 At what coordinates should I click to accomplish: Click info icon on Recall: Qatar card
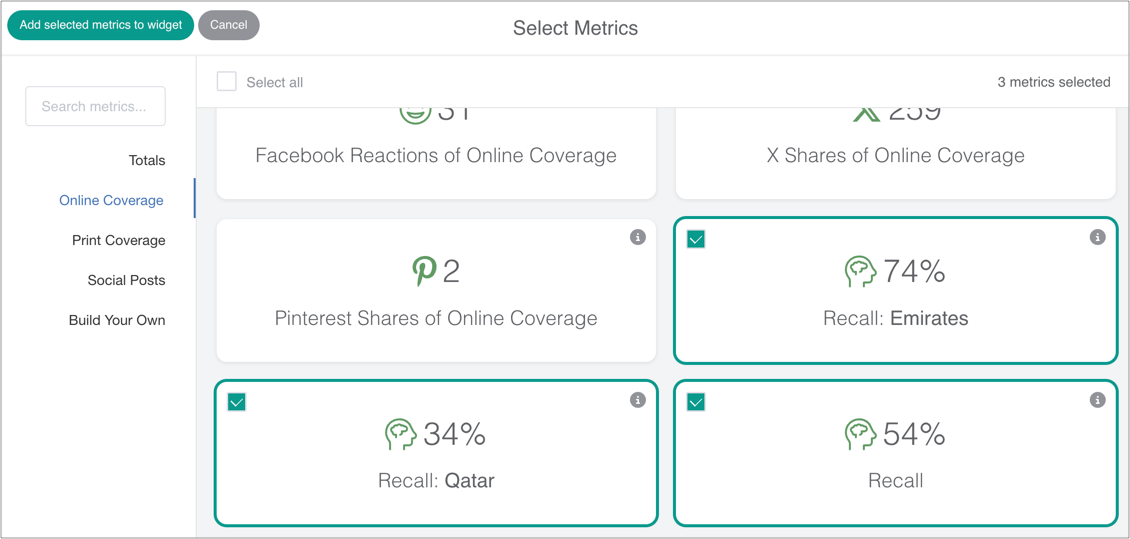coord(637,400)
